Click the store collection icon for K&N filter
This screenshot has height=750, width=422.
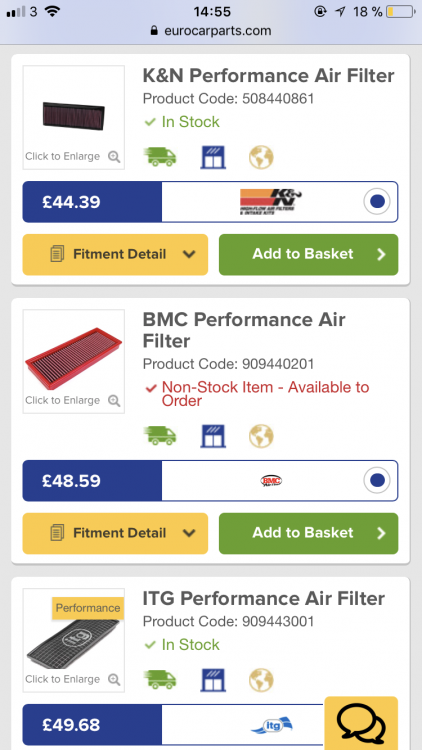click(213, 157)
